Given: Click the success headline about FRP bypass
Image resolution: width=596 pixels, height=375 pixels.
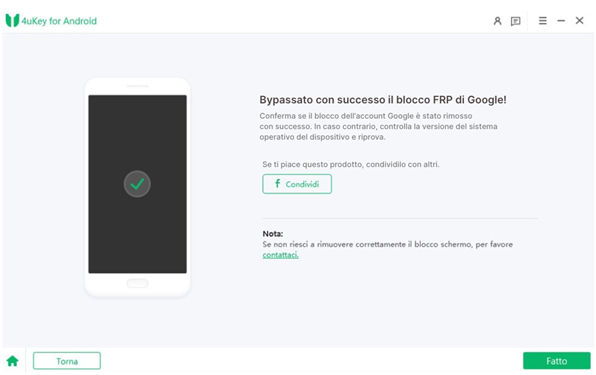Looking at the screenshot, I should coord(383,100).
